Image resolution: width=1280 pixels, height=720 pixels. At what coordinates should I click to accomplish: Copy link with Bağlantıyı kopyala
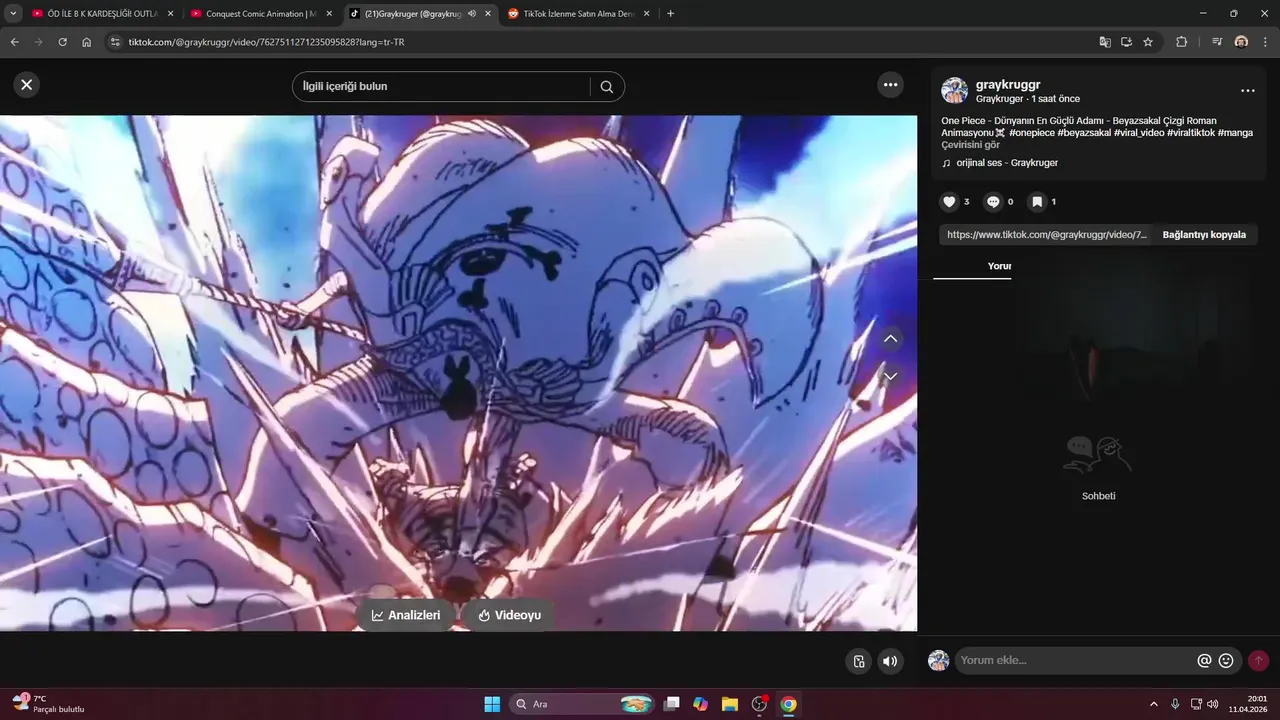coord(1204,235)
